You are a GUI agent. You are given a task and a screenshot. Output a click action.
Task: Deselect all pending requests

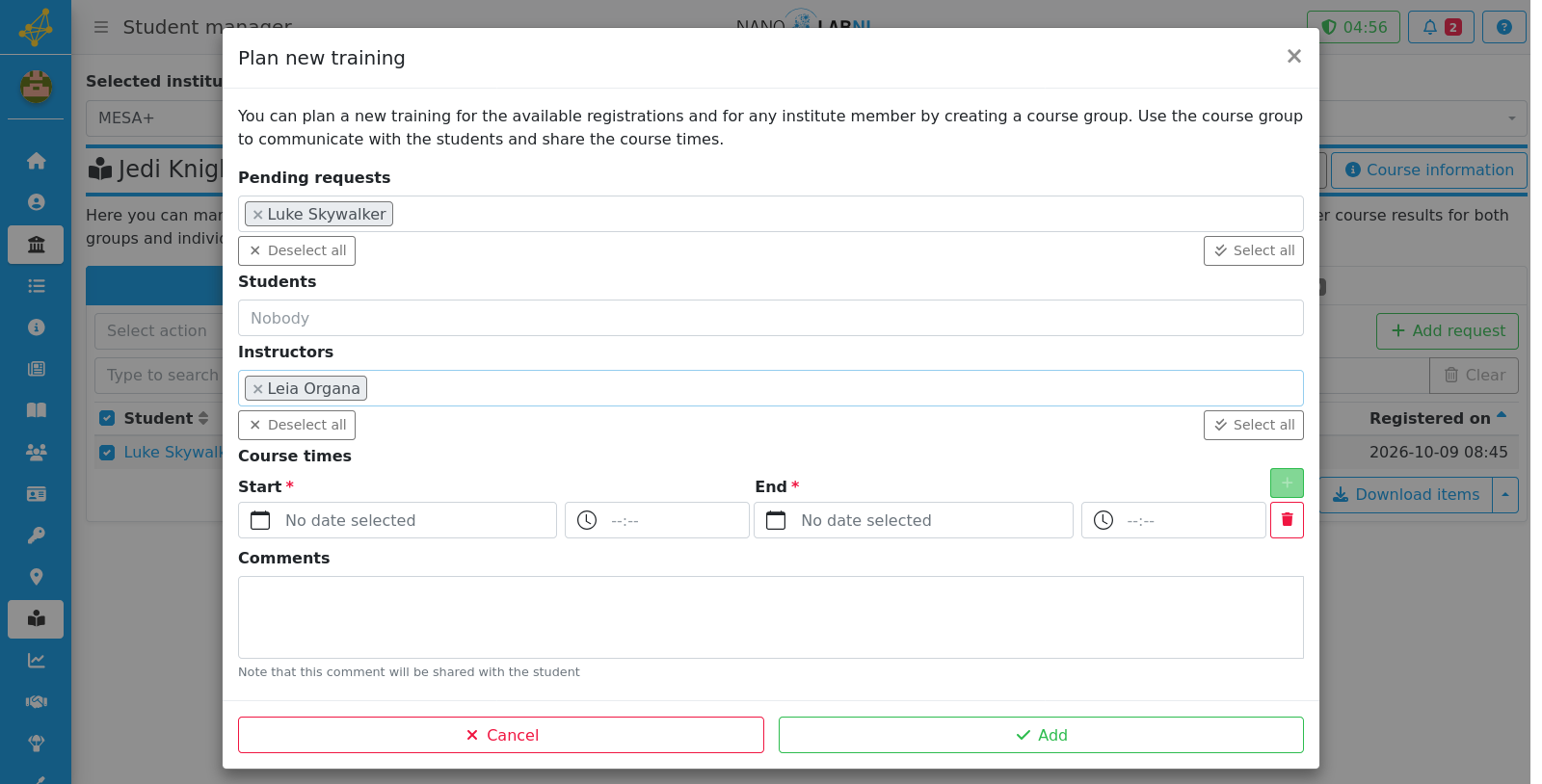[297, 250]
